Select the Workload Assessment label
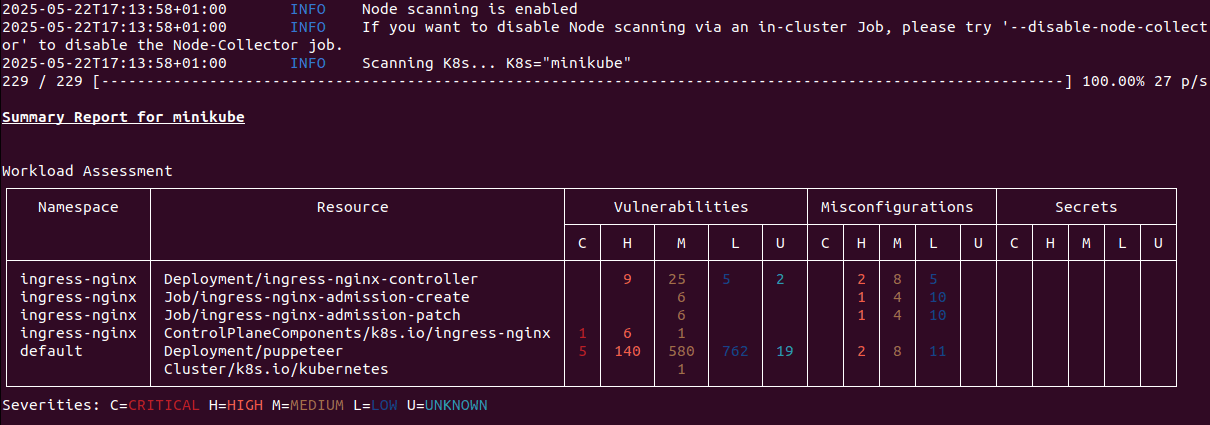Screen dimensions: 1210x425 87,171
